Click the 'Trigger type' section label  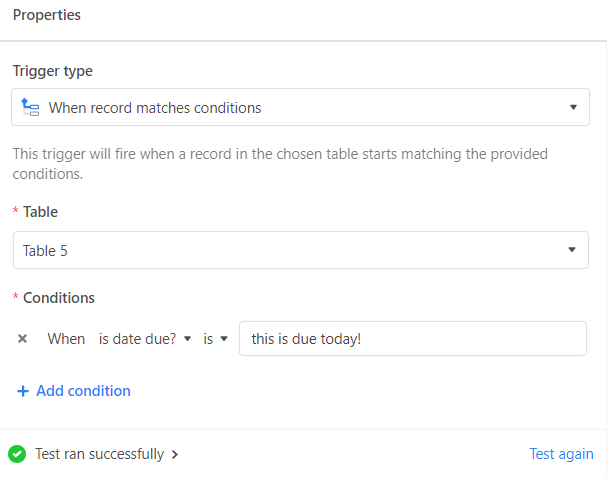[x=53, y=71]
